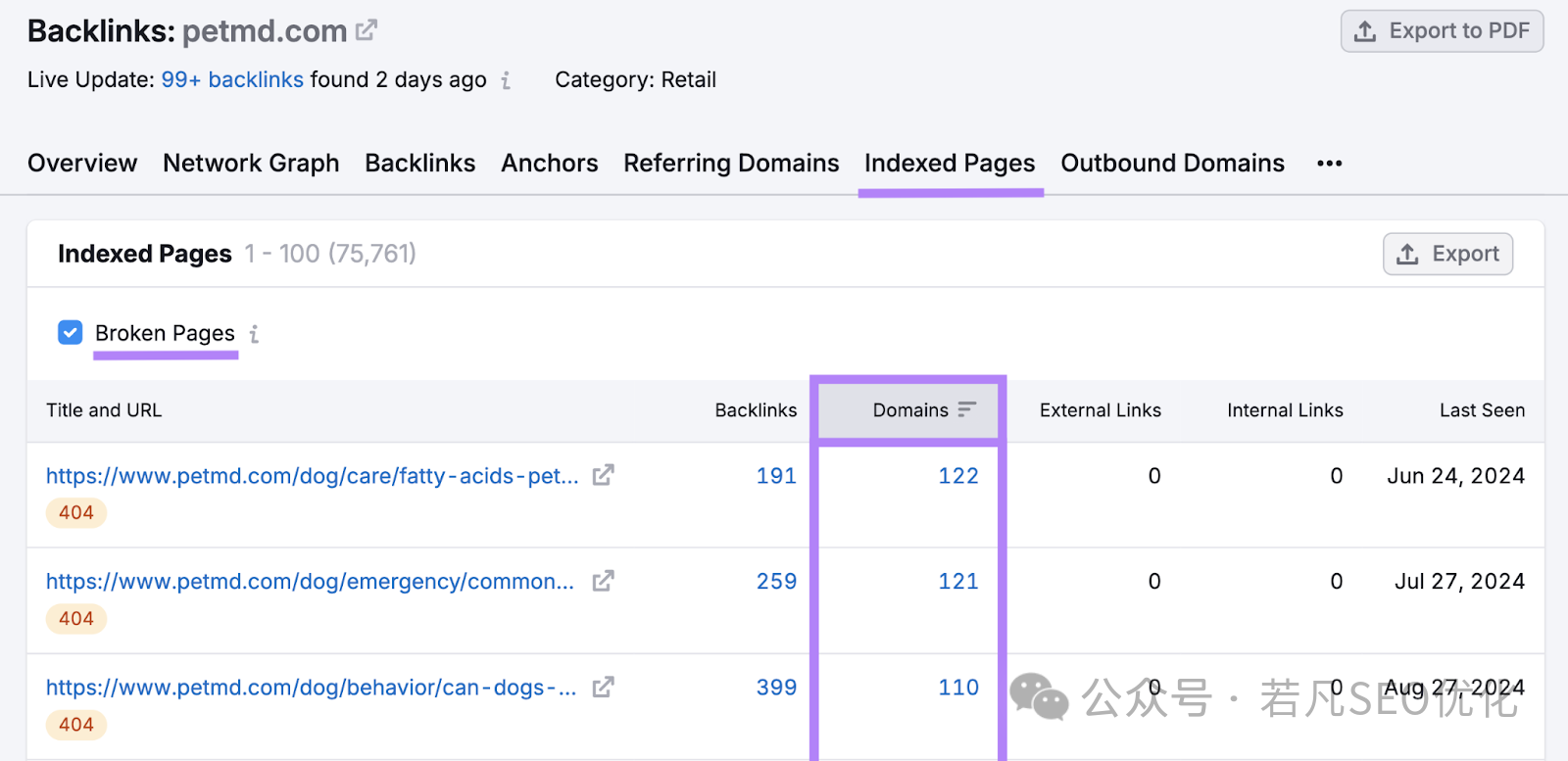Click domains count 110

[x=958, y=688]
